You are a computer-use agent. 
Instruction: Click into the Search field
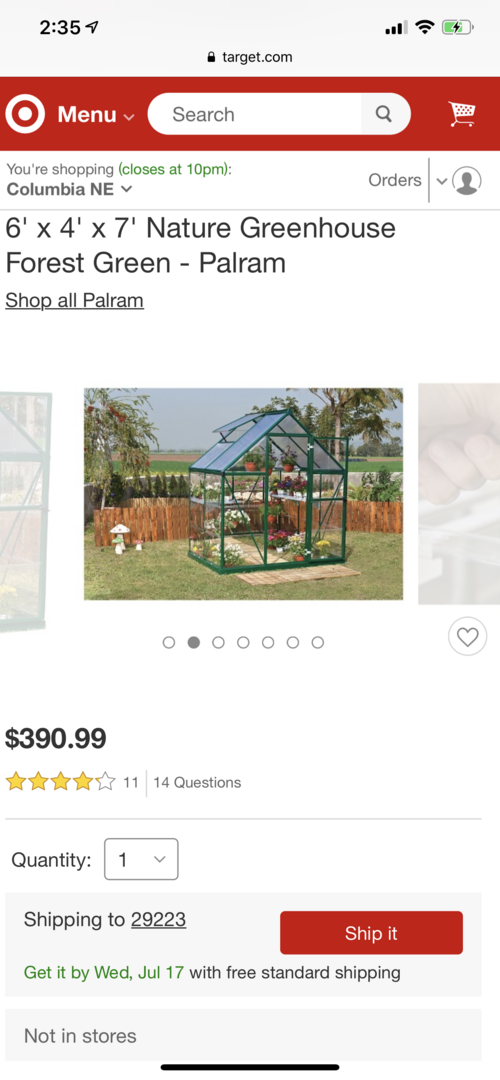(255, 114)
